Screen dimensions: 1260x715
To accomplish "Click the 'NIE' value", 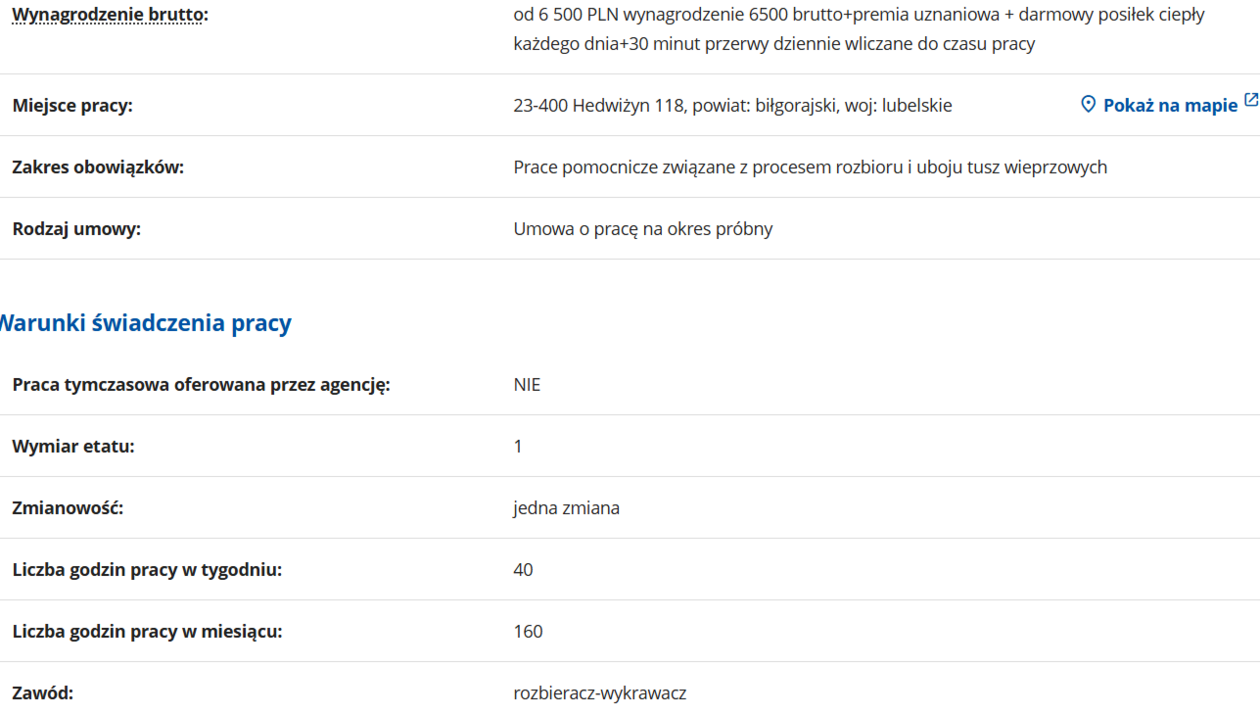I will (x=527, y=385).
